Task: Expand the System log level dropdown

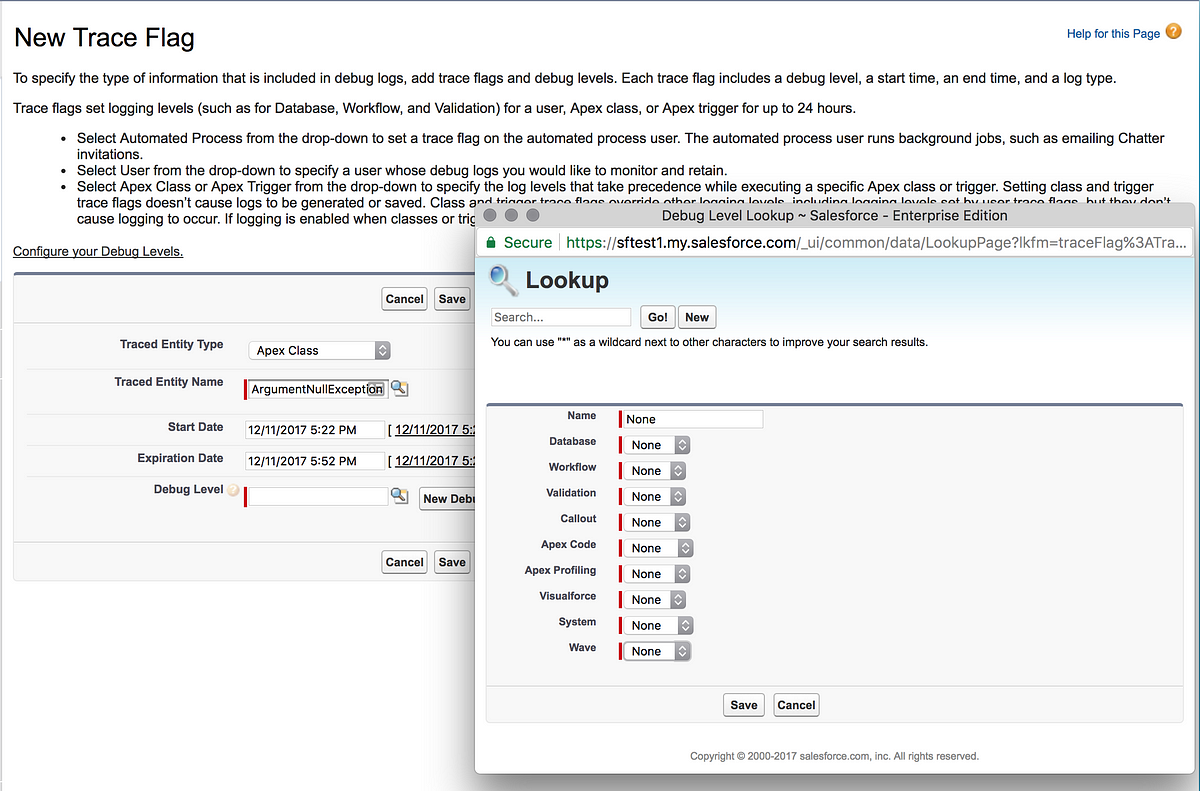Action: (x=659, y=625)
